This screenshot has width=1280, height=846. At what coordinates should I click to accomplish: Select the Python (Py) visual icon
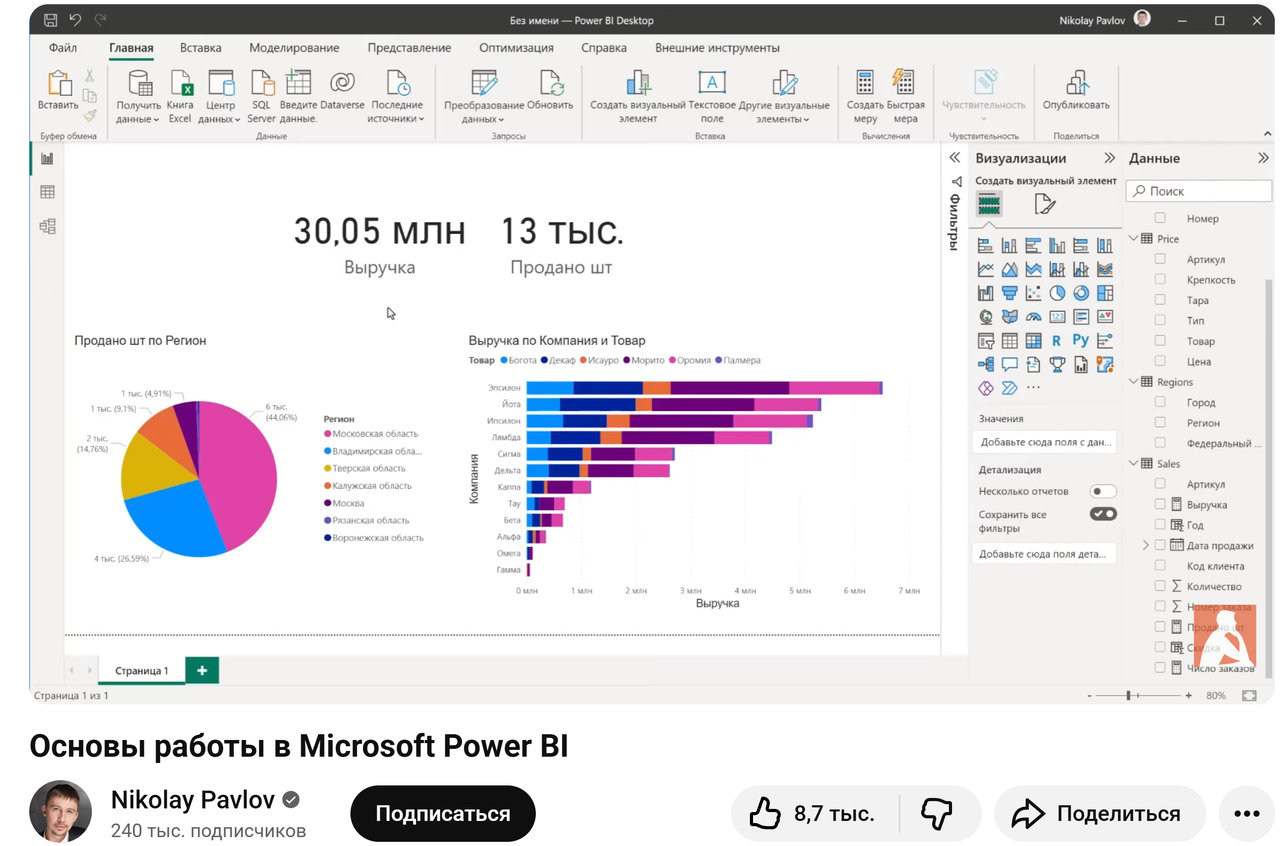coord(1081,341)
